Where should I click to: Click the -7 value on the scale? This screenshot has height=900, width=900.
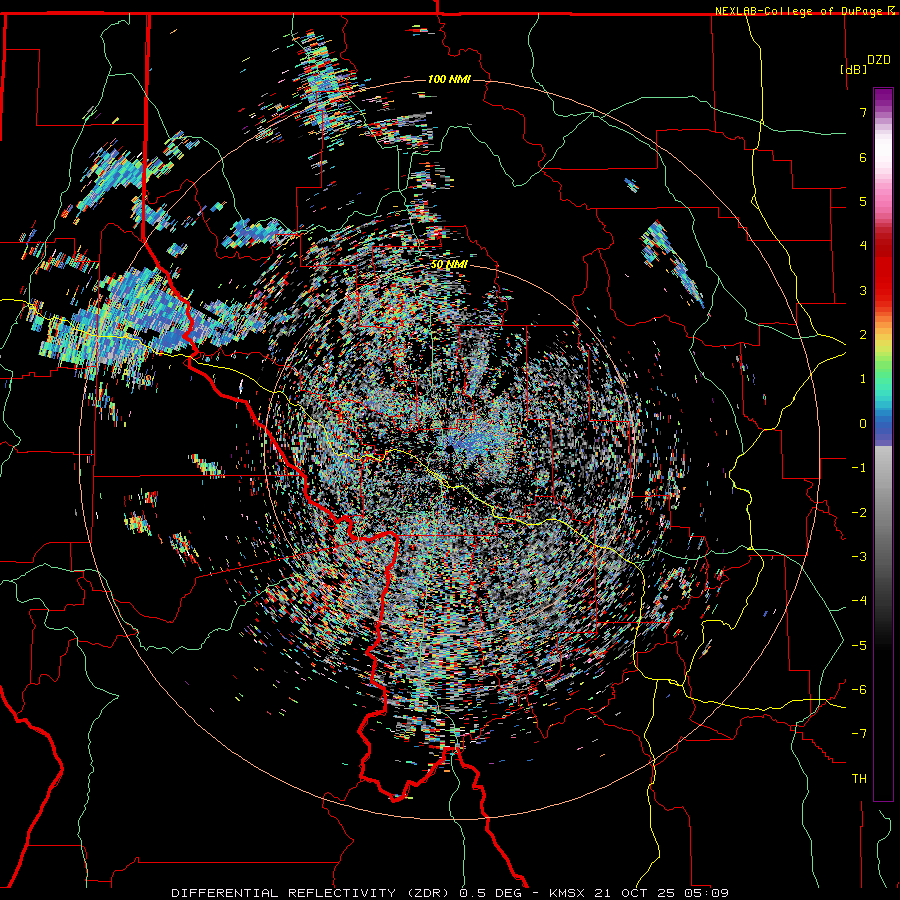coord(859,734)
